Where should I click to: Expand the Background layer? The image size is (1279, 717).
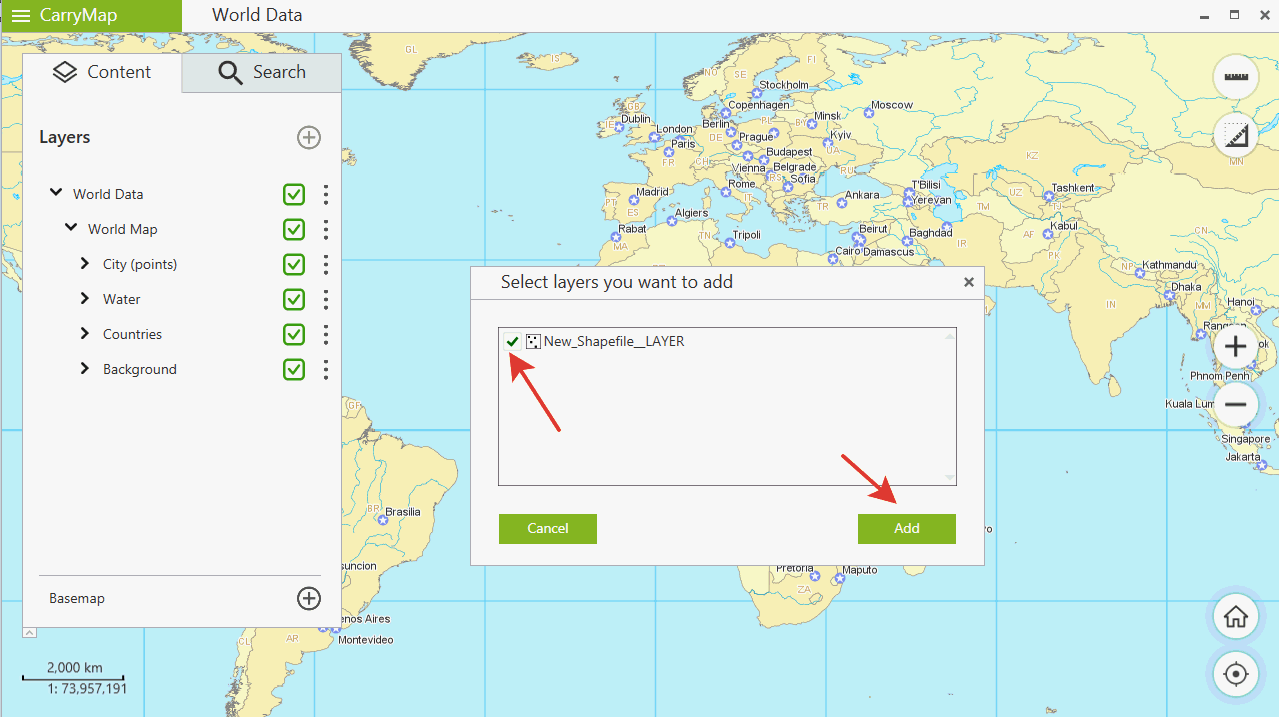pyautogui.click(x=85, y=369)
